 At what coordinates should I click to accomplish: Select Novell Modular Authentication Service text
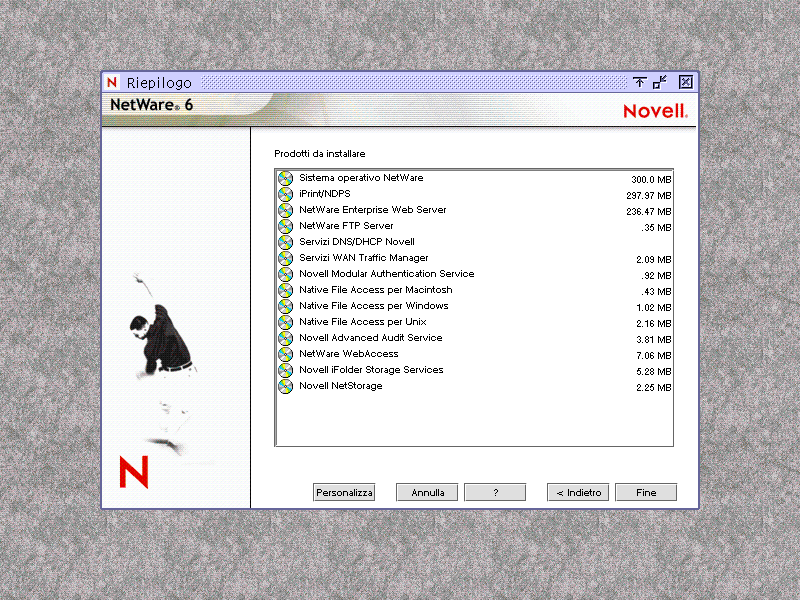click(386, 273)
